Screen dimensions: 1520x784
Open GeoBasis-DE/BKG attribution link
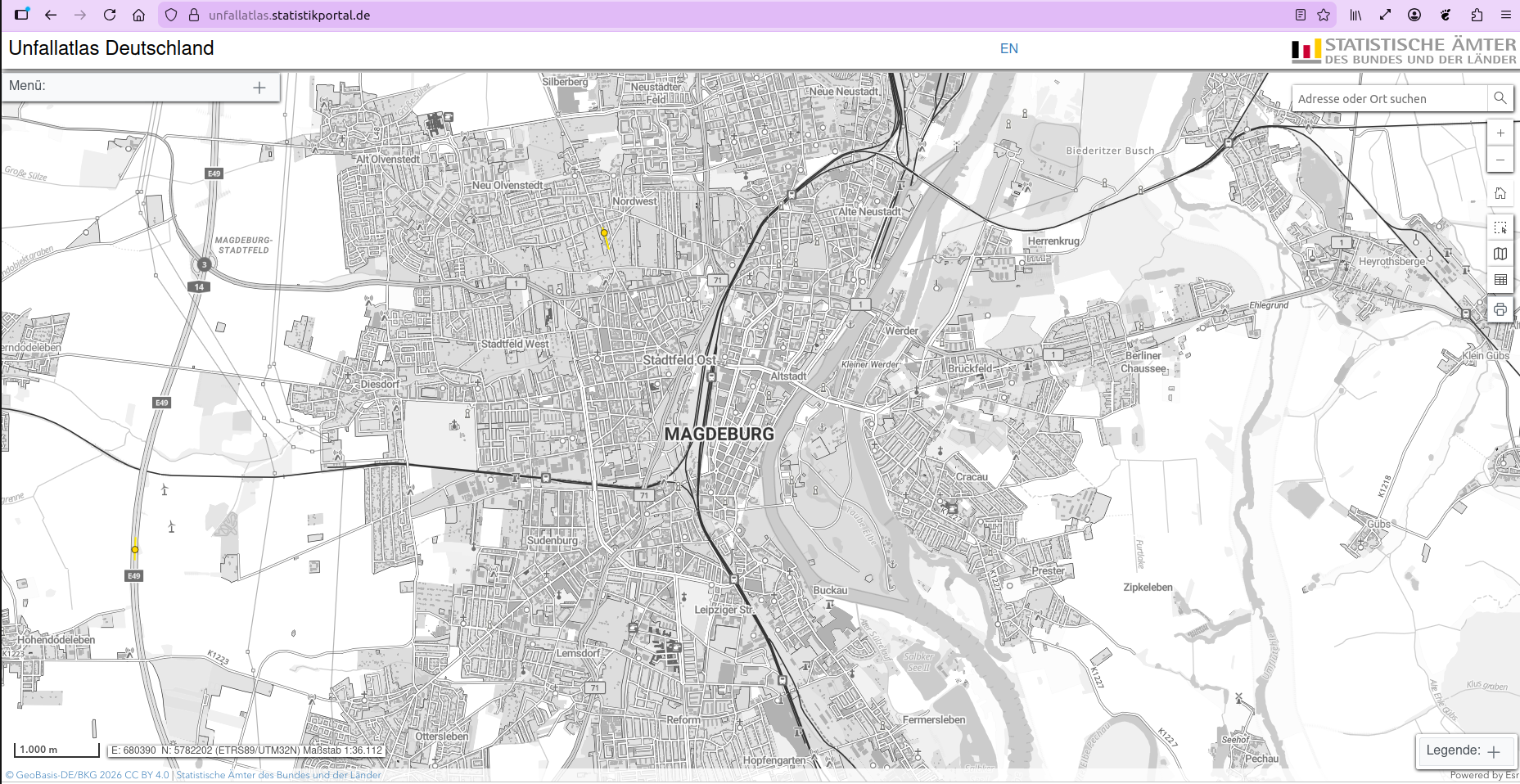click(87, 775)
